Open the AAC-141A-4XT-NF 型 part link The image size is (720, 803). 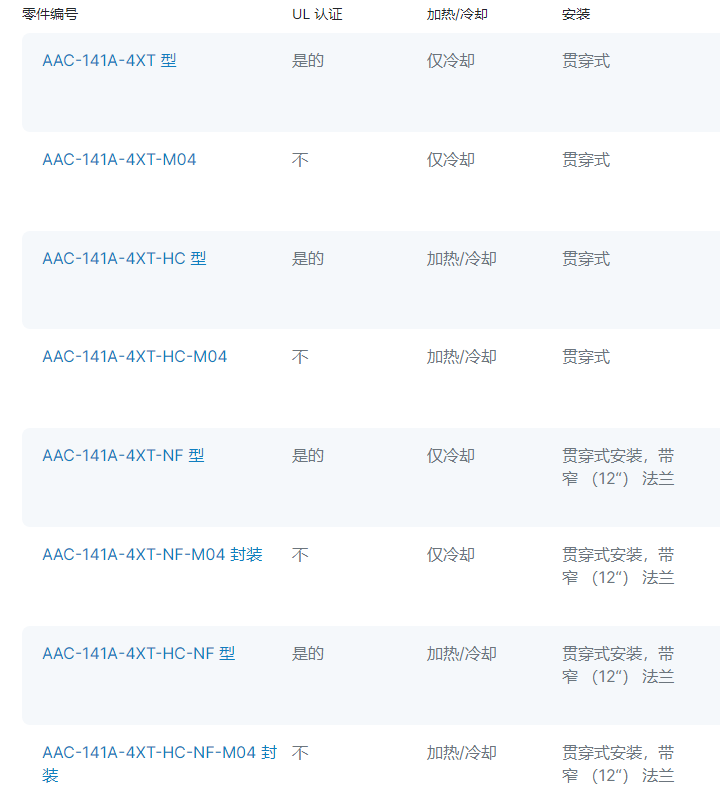(123, 456)
